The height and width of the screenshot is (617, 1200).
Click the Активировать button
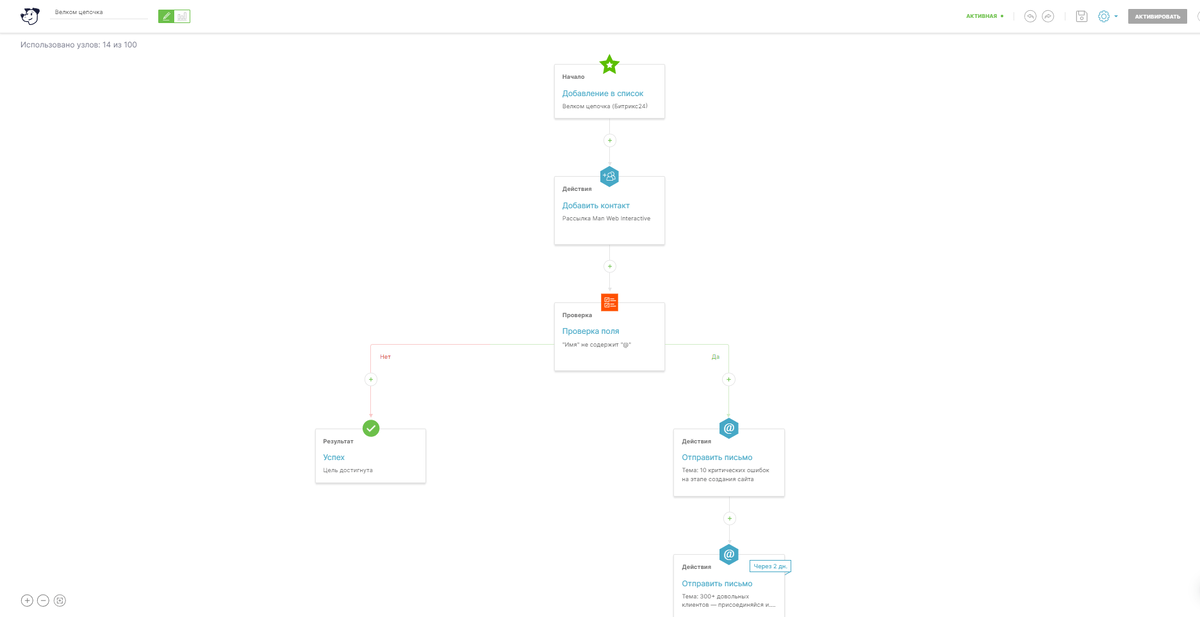(1157, 16)
